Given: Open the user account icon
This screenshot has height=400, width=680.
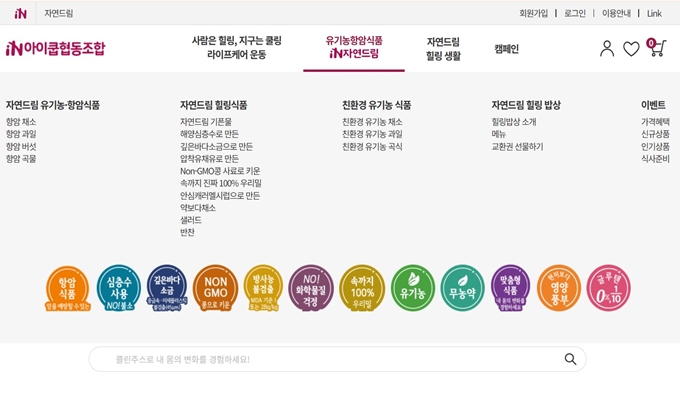Looking at the screenshot, I should [x=607, y=49].
